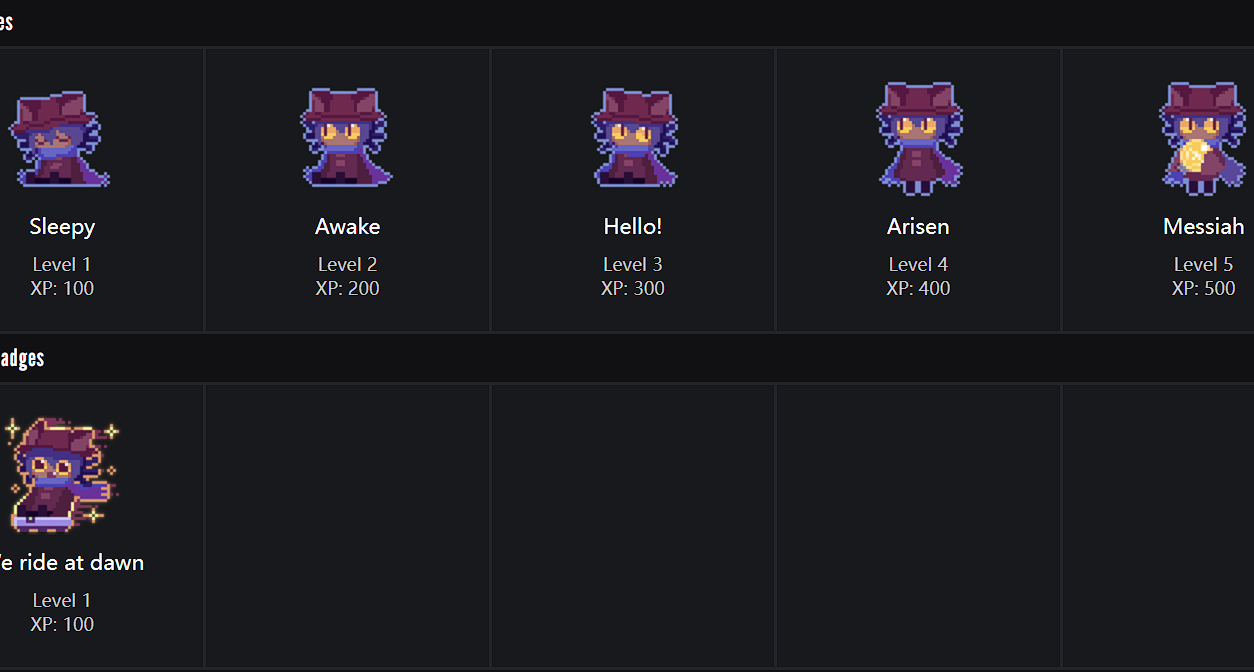Open the Messiah badge title
Screen dimensions: 1254x672
pos(1204,227)
